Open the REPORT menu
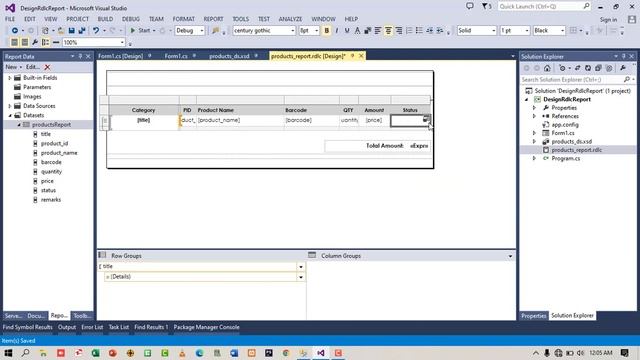The width and height of the screenshot is (640, 360). click(x=213, y=19)
